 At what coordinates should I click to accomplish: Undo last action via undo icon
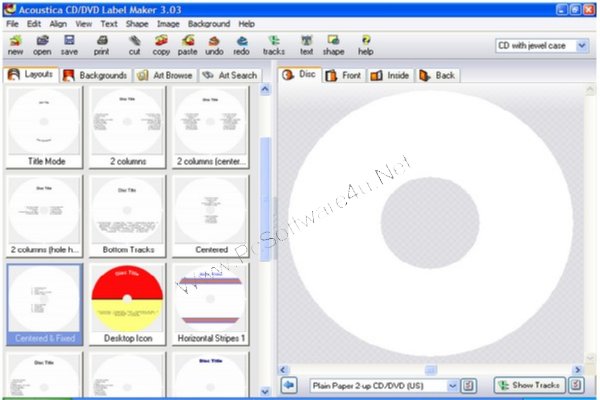pyautogui.click(x=214, y=45)
